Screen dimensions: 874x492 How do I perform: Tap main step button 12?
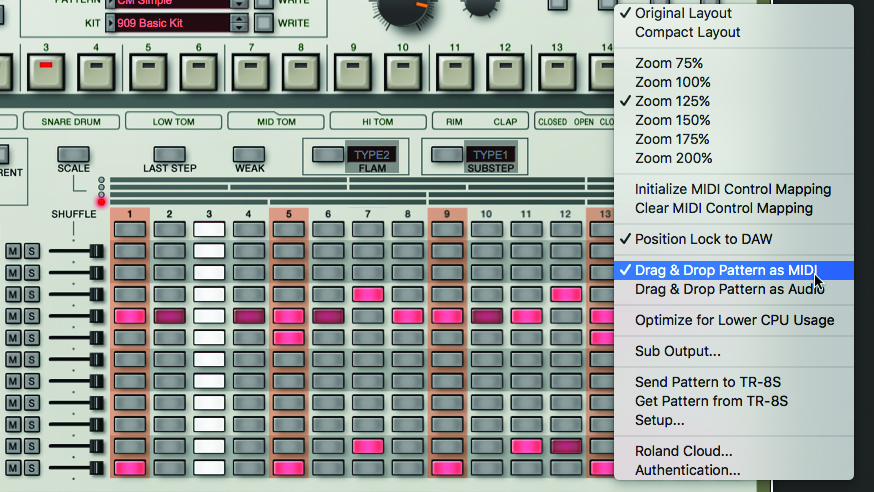pyautogui.click(x=505, y=71)
